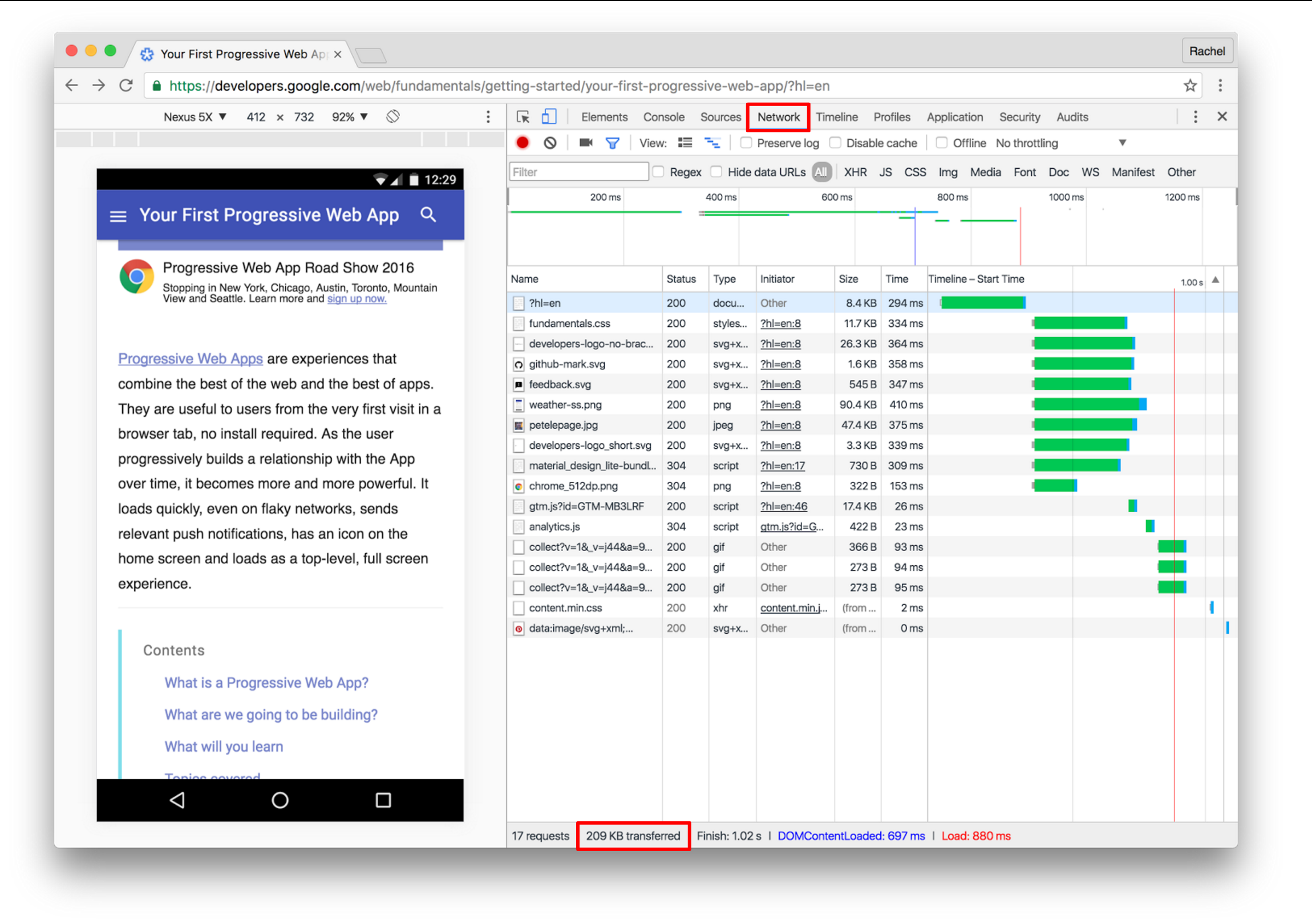Click the record network log button

[x=523, y=143]
